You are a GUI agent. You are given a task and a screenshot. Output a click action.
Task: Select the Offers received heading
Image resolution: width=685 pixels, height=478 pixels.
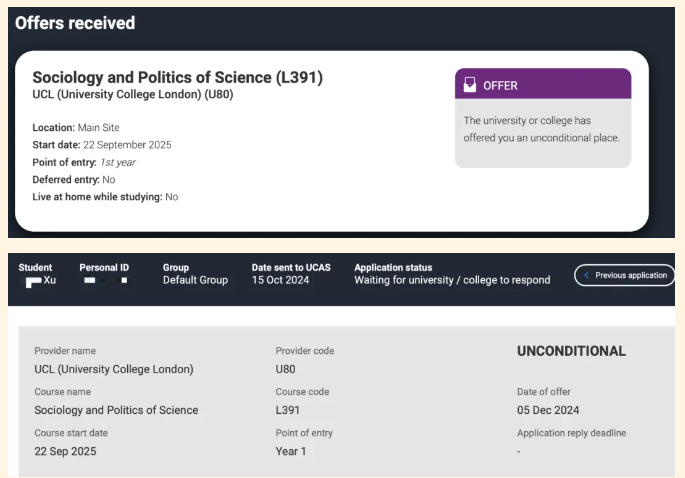point(75,22)
